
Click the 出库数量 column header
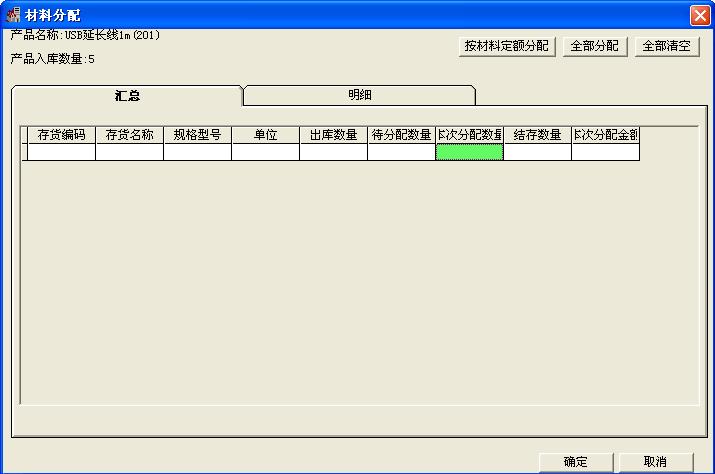(333, 135)
